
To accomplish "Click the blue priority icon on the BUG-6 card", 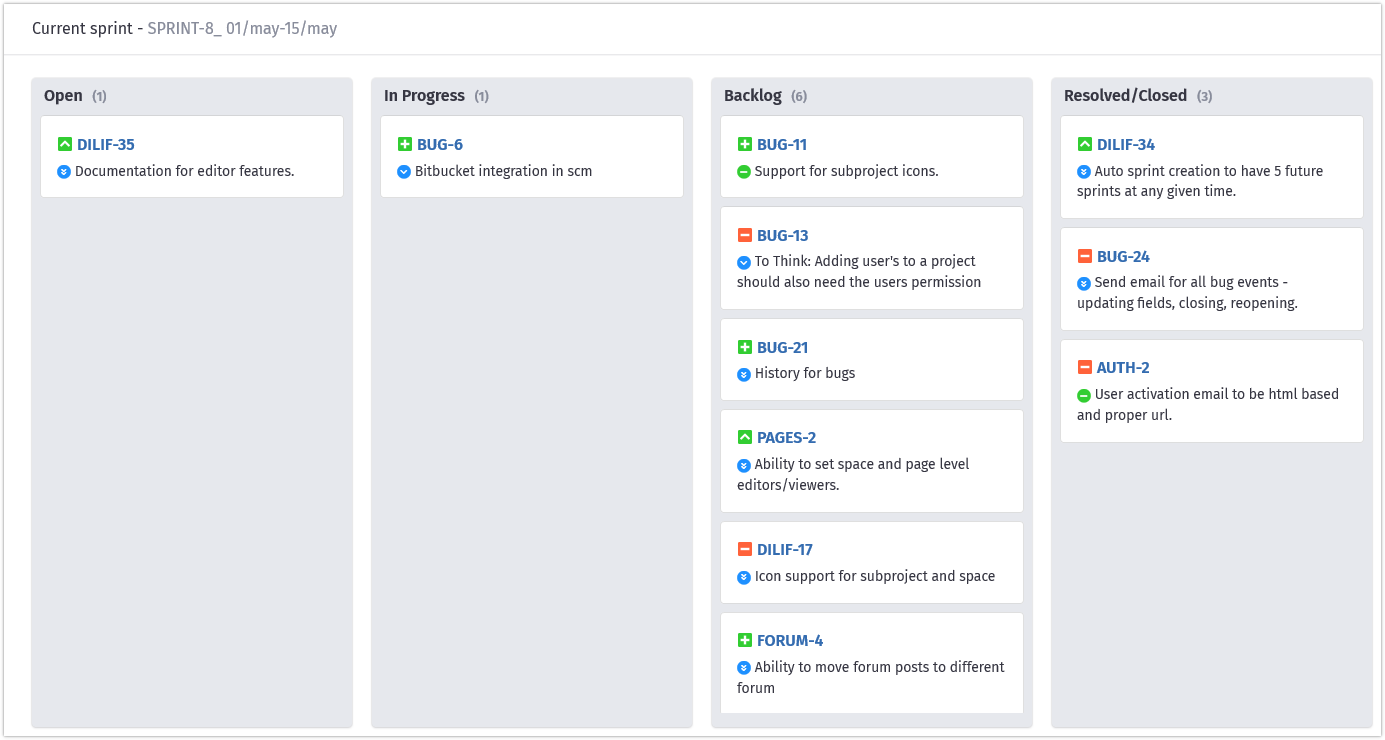I will click(x=404, y=172).
